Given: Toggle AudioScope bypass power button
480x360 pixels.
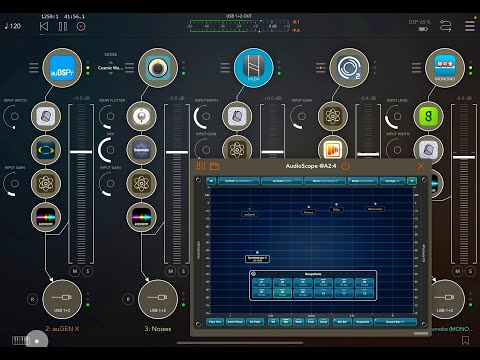Looking at the screenshot, I should [346, 166].
